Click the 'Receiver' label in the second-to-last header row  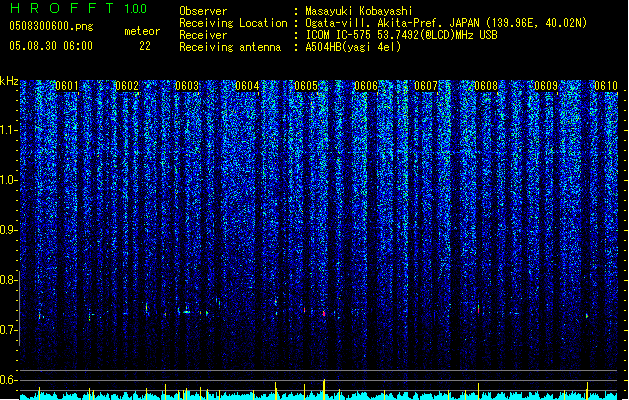point(203,35)
